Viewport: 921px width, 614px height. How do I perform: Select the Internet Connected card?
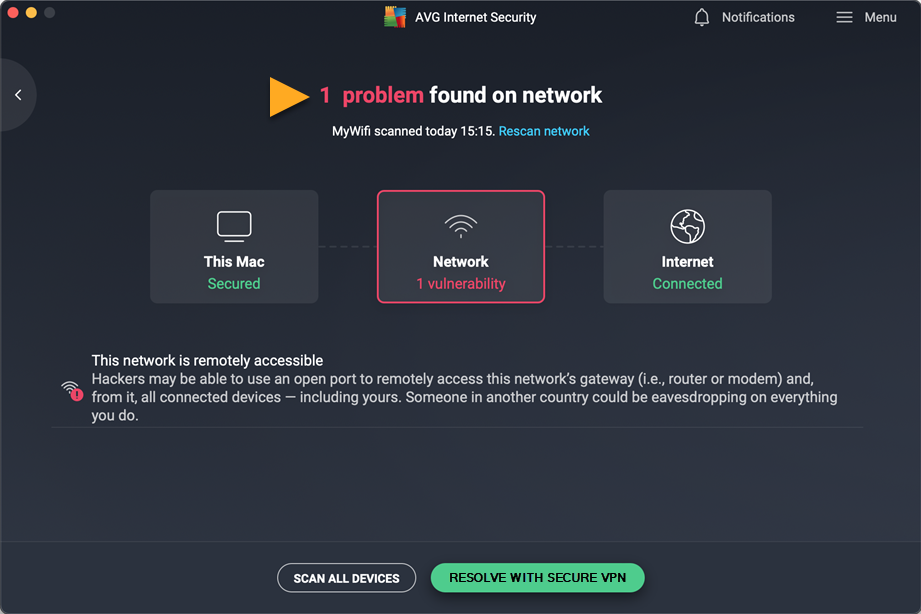point(687,247)
